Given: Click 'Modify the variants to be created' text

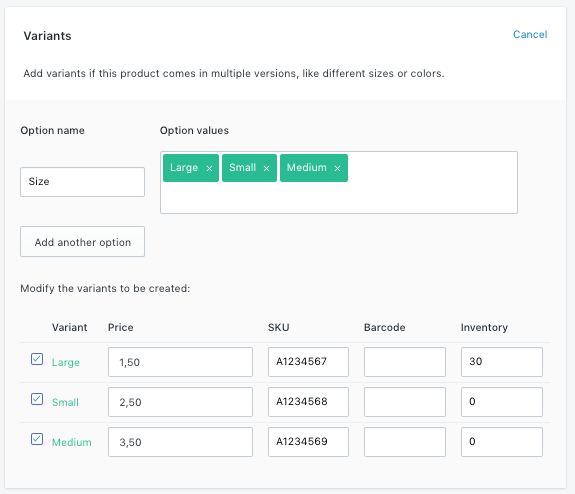Looking at the screenshot, I should tap(105, 288).
